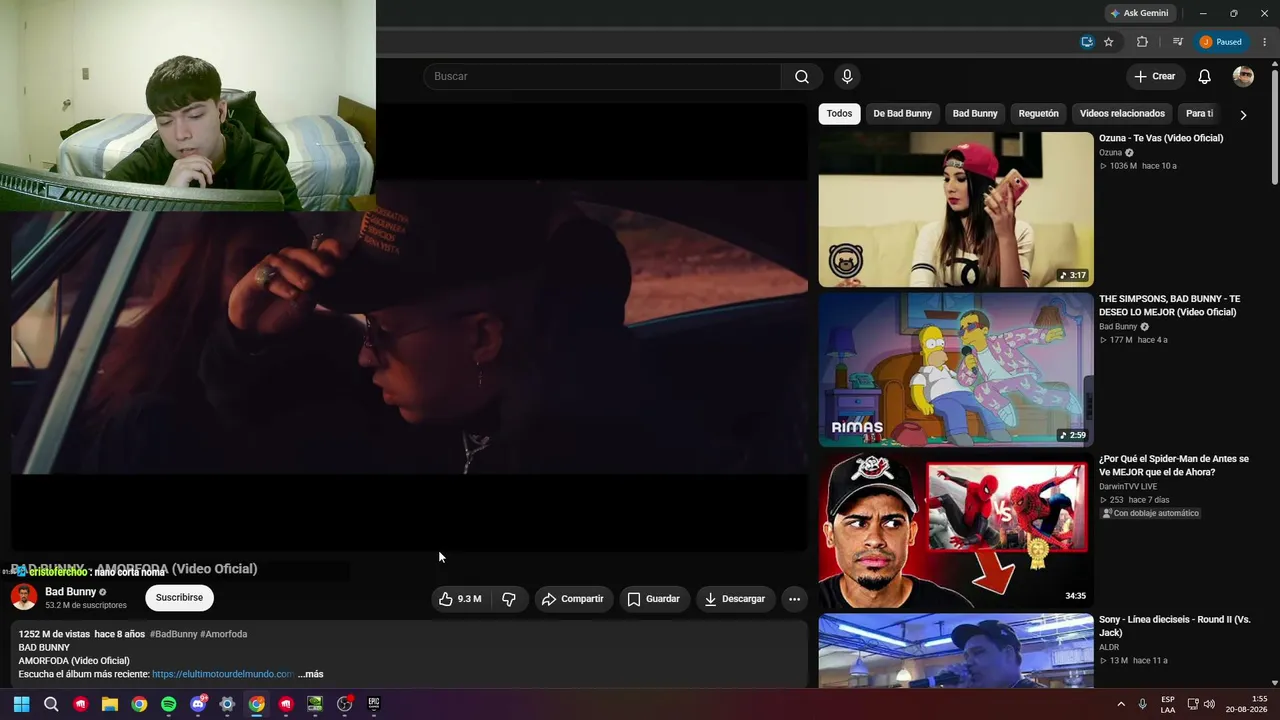Open '¿Por Qué el Spider-Man' video title
1280x720 pixels.
tap(1174, 465)
